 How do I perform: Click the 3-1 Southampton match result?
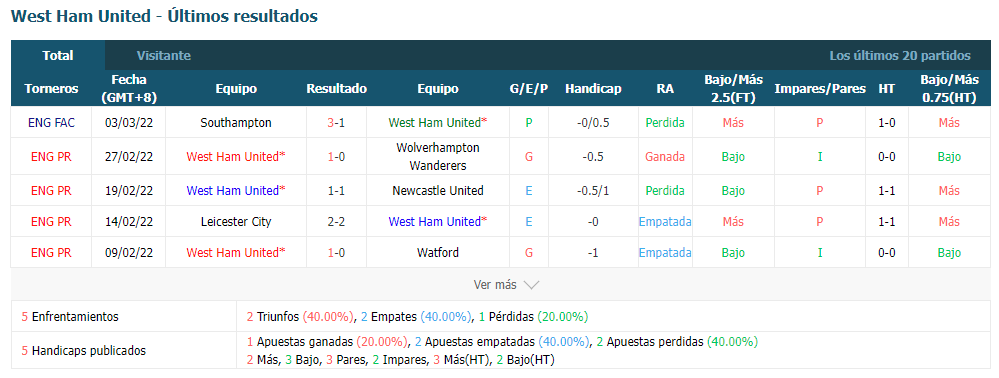click(x=336, y=122)
